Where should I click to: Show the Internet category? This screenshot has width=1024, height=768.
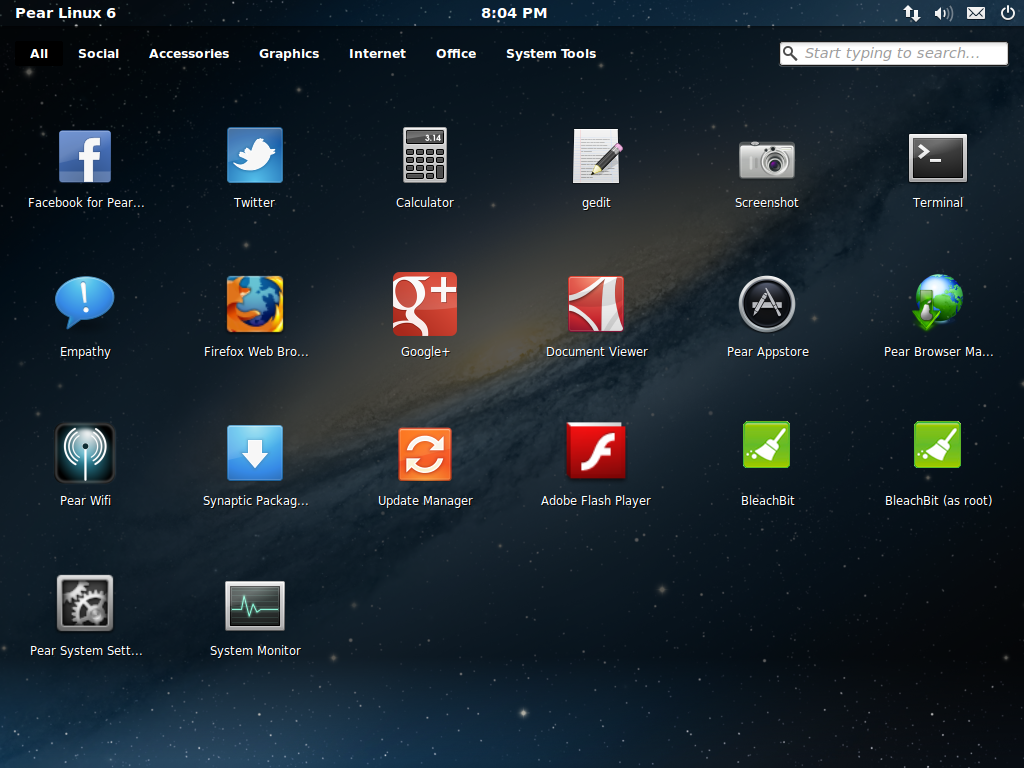[x=377, y=54]
